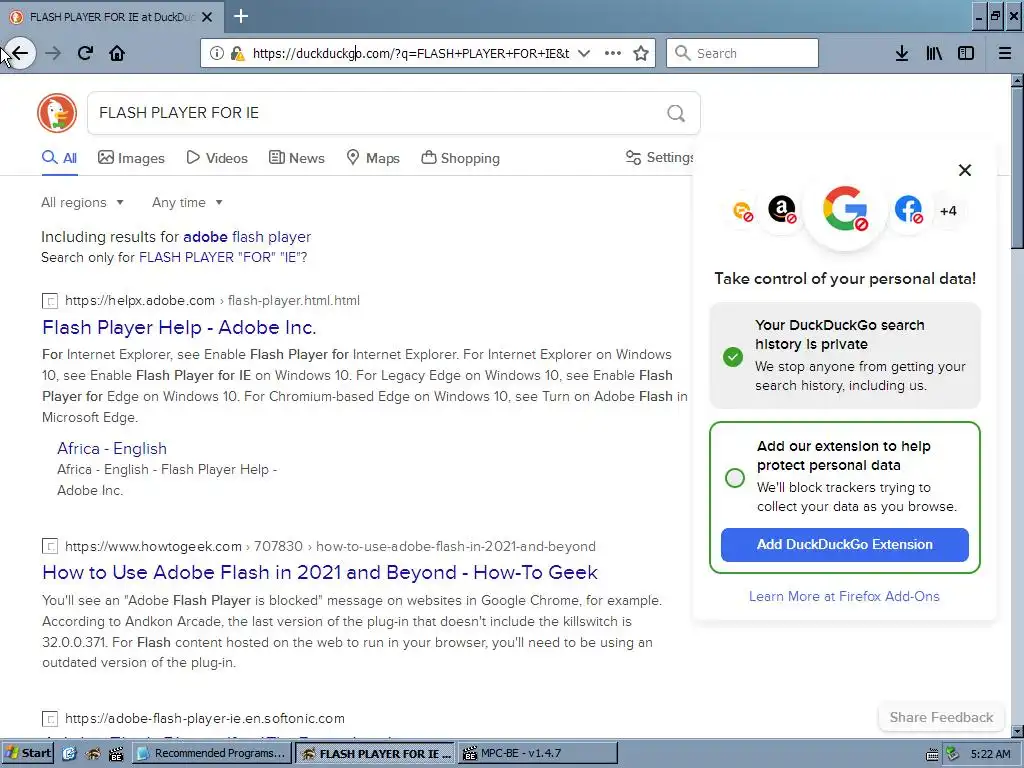Image resolution: width=1024 pixels, height=768 pixels.
Task: Open the Firefox hamburger menu
Action: click(1005, 53)
